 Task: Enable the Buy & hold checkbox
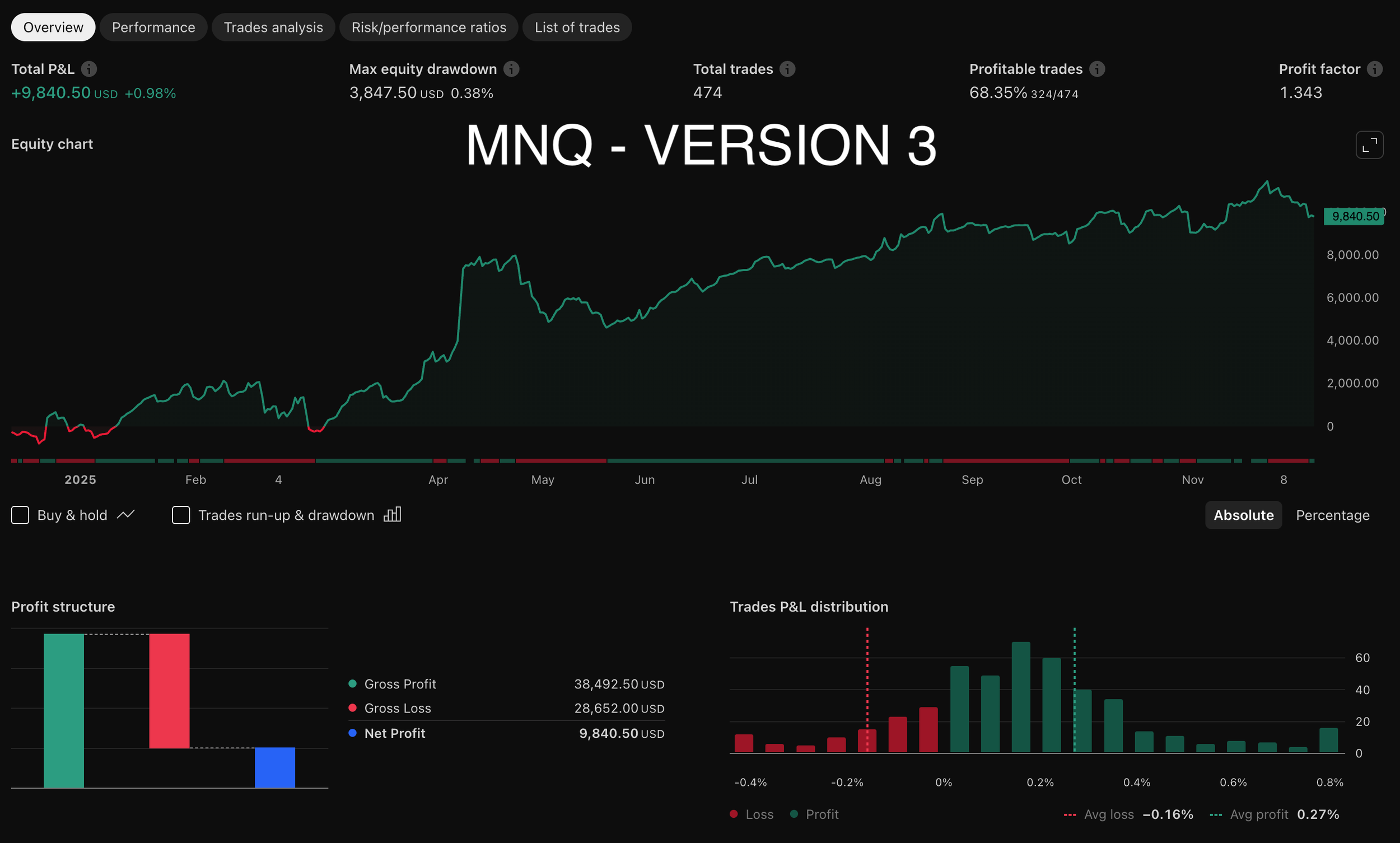click(x=20, y=515)
